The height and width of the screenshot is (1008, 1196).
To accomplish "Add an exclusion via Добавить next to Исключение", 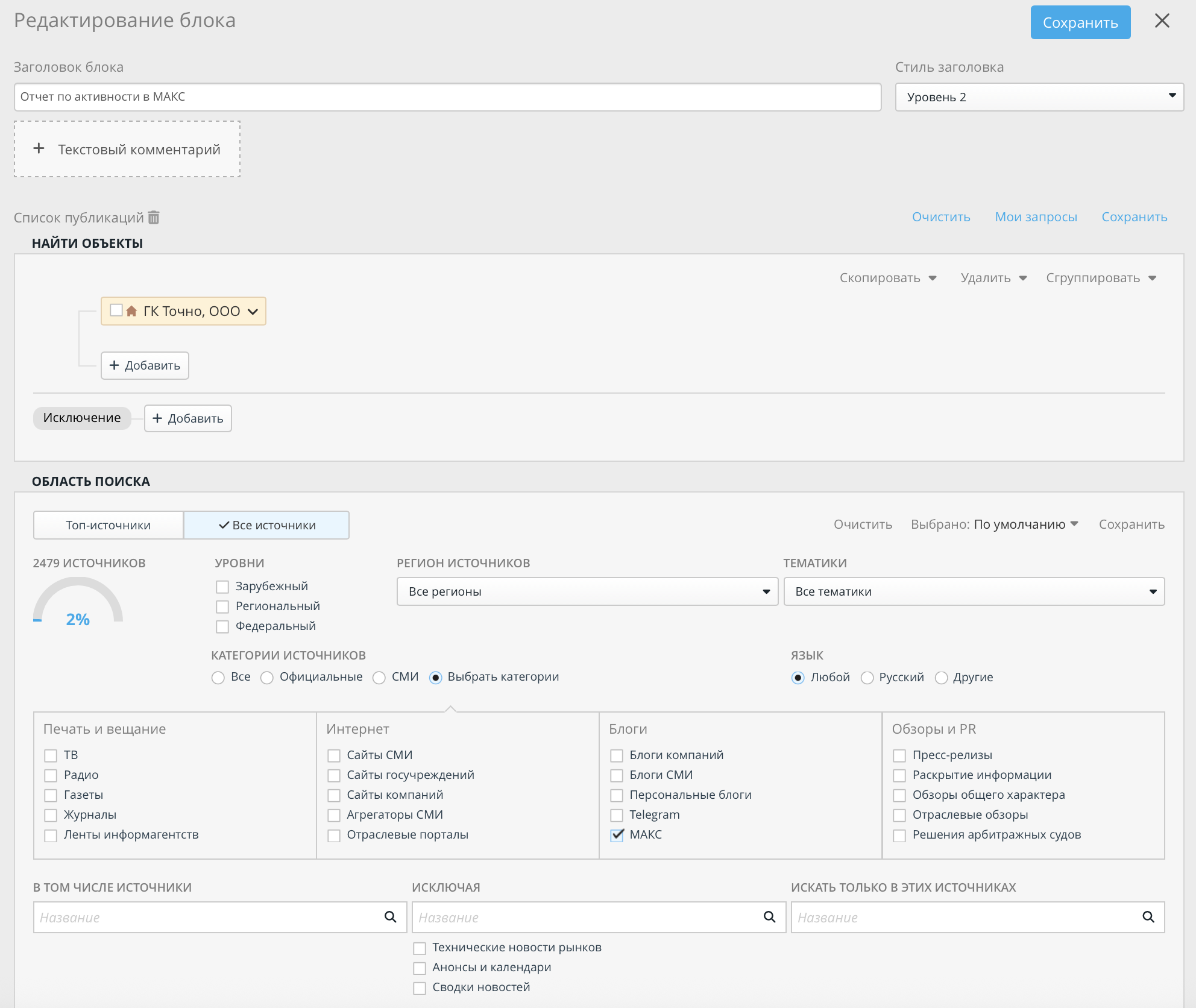I will (x=188, y=418).
